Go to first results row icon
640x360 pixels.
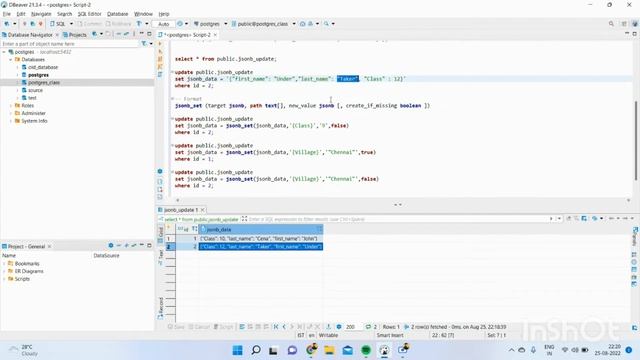click(276, 327)
